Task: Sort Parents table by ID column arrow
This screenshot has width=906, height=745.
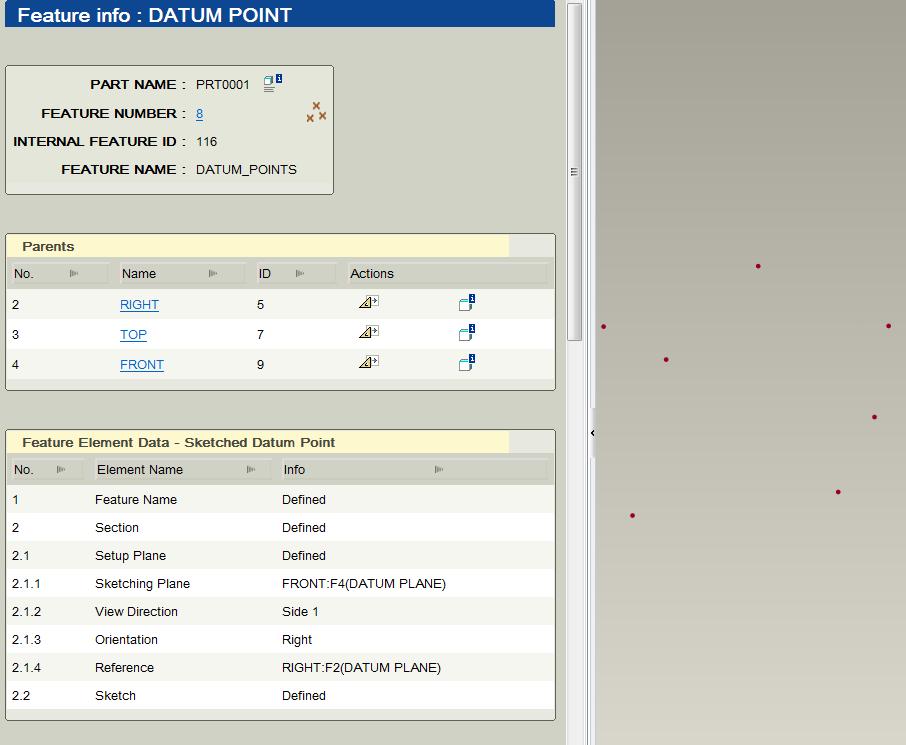Action: pyautogui.click(x=299, y=273)
